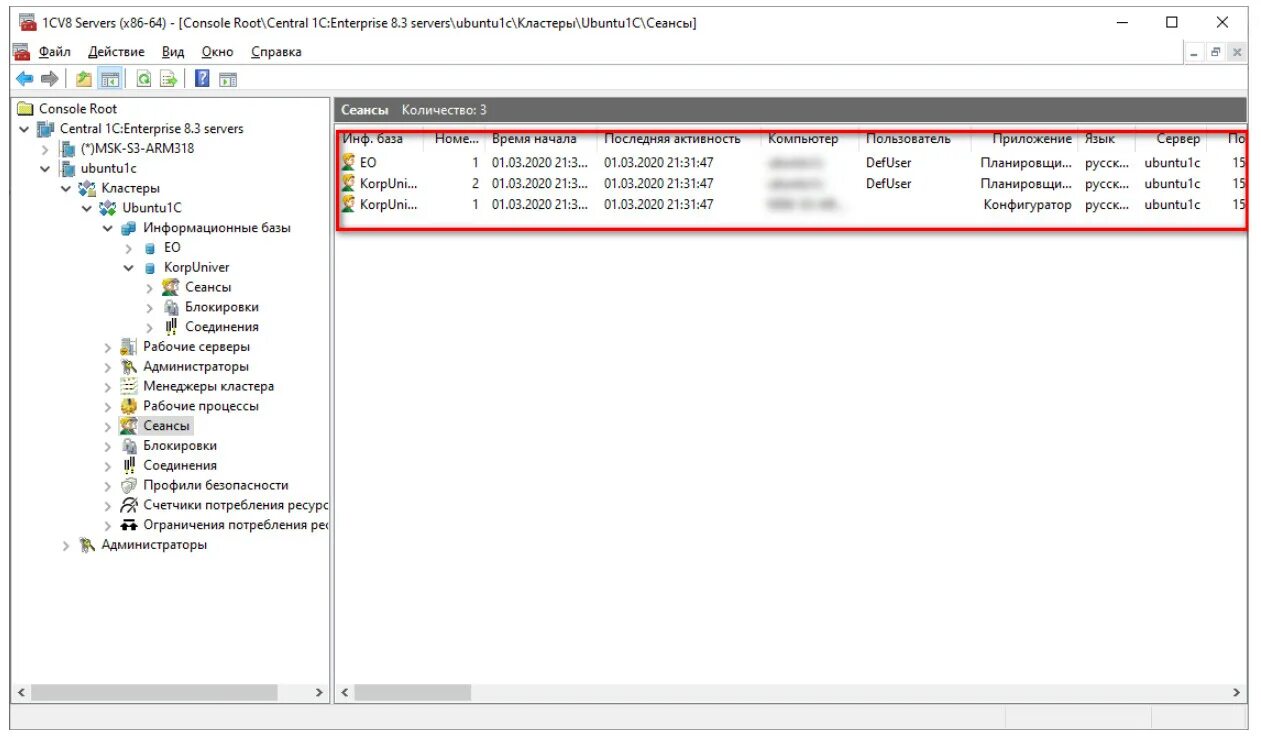
Task: Collapse the ubuntu1c server node
Action: tap(45, 169)
